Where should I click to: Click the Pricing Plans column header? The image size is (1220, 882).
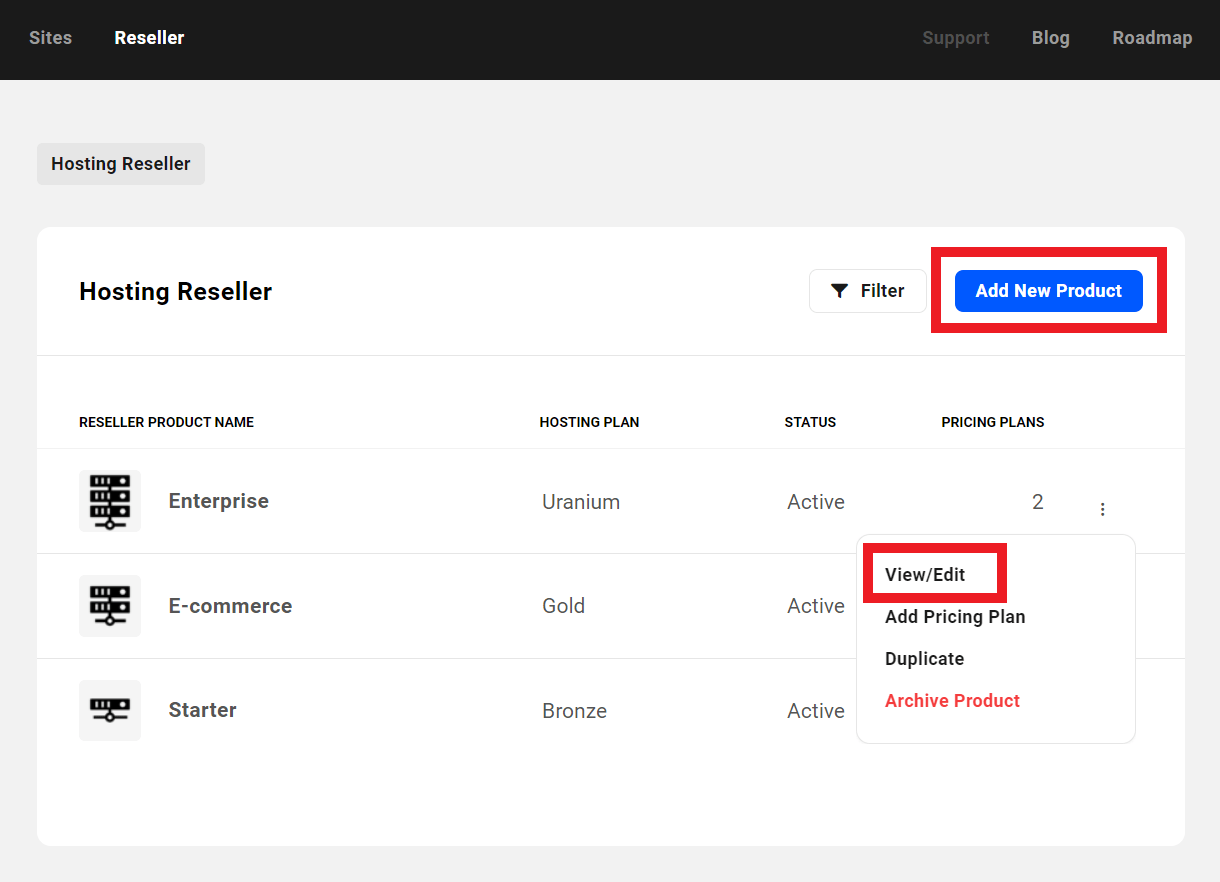click(x=993, y=422)
